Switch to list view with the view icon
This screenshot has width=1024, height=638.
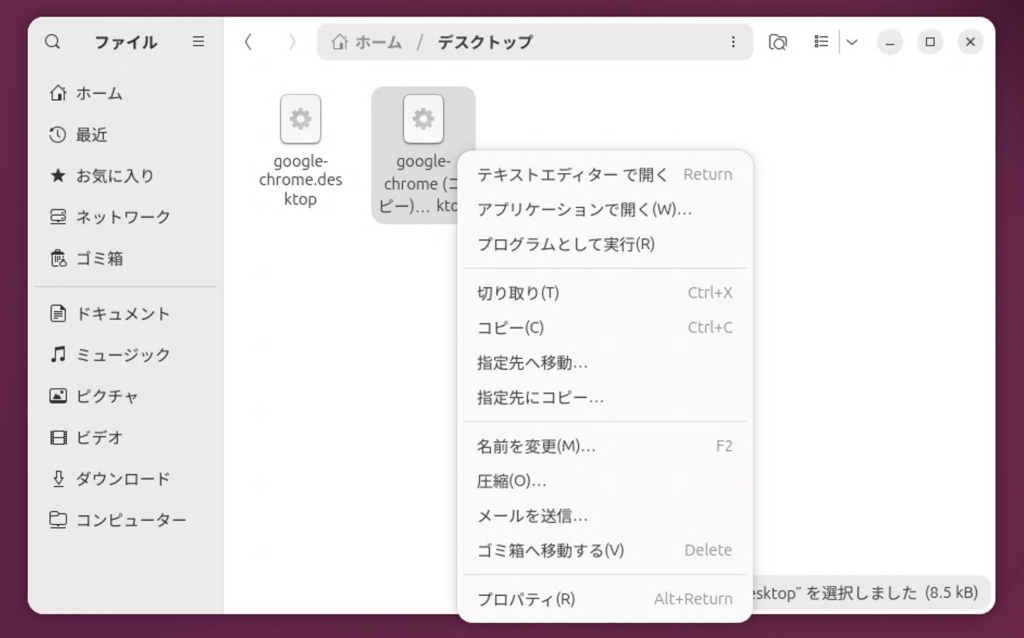pos(821,42)
